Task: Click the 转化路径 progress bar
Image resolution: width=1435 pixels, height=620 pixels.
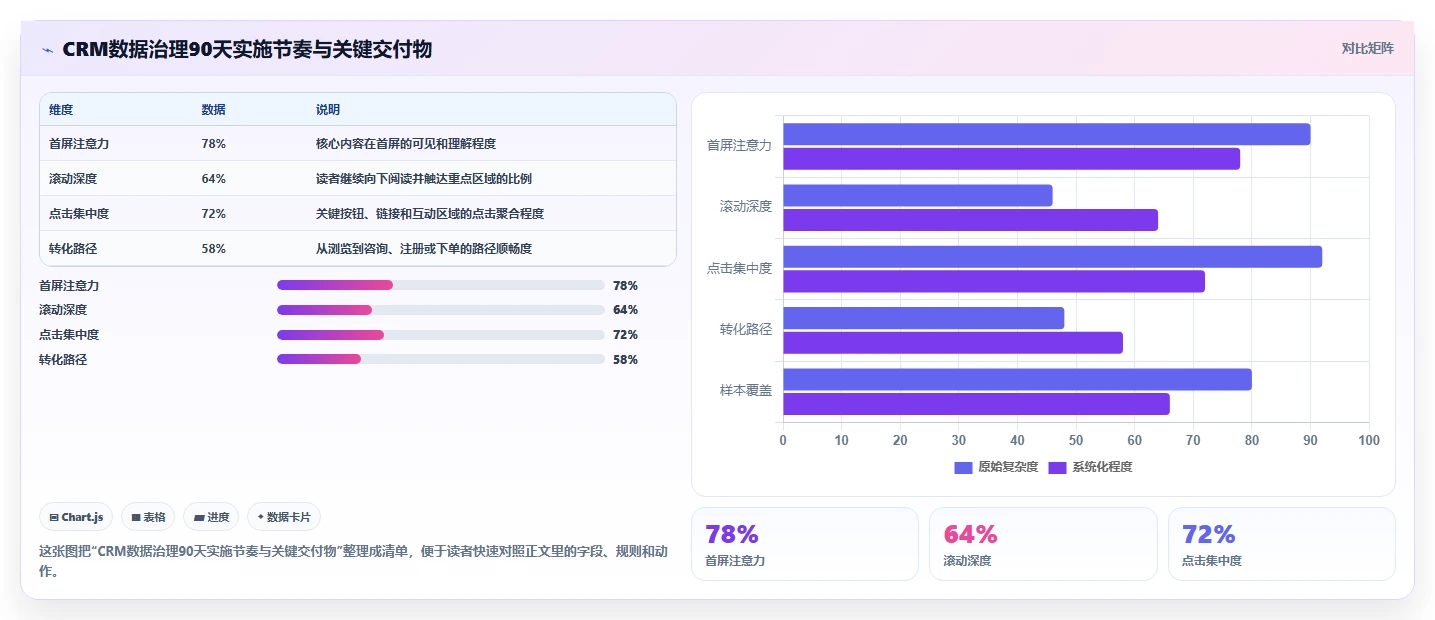Action: click(440, 359)
